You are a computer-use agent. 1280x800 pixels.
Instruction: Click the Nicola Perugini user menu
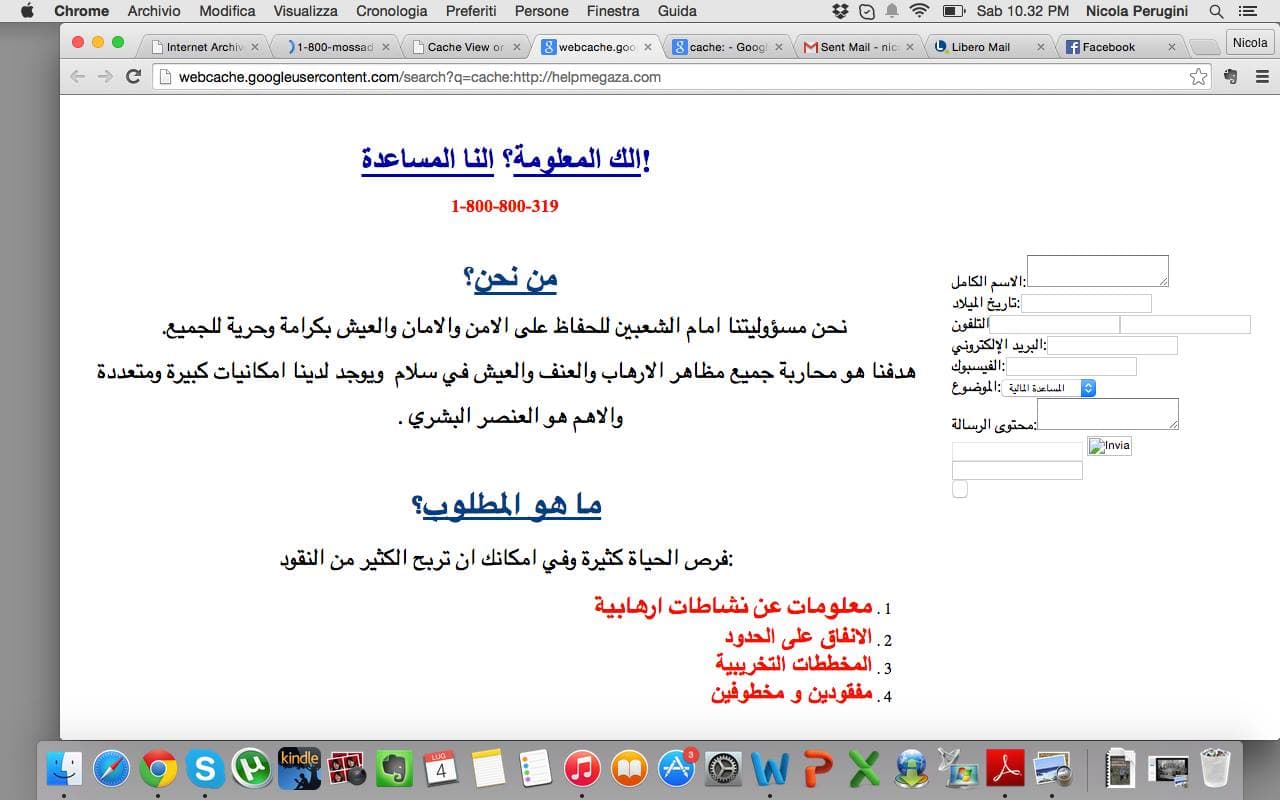(x=1138, y=11)
